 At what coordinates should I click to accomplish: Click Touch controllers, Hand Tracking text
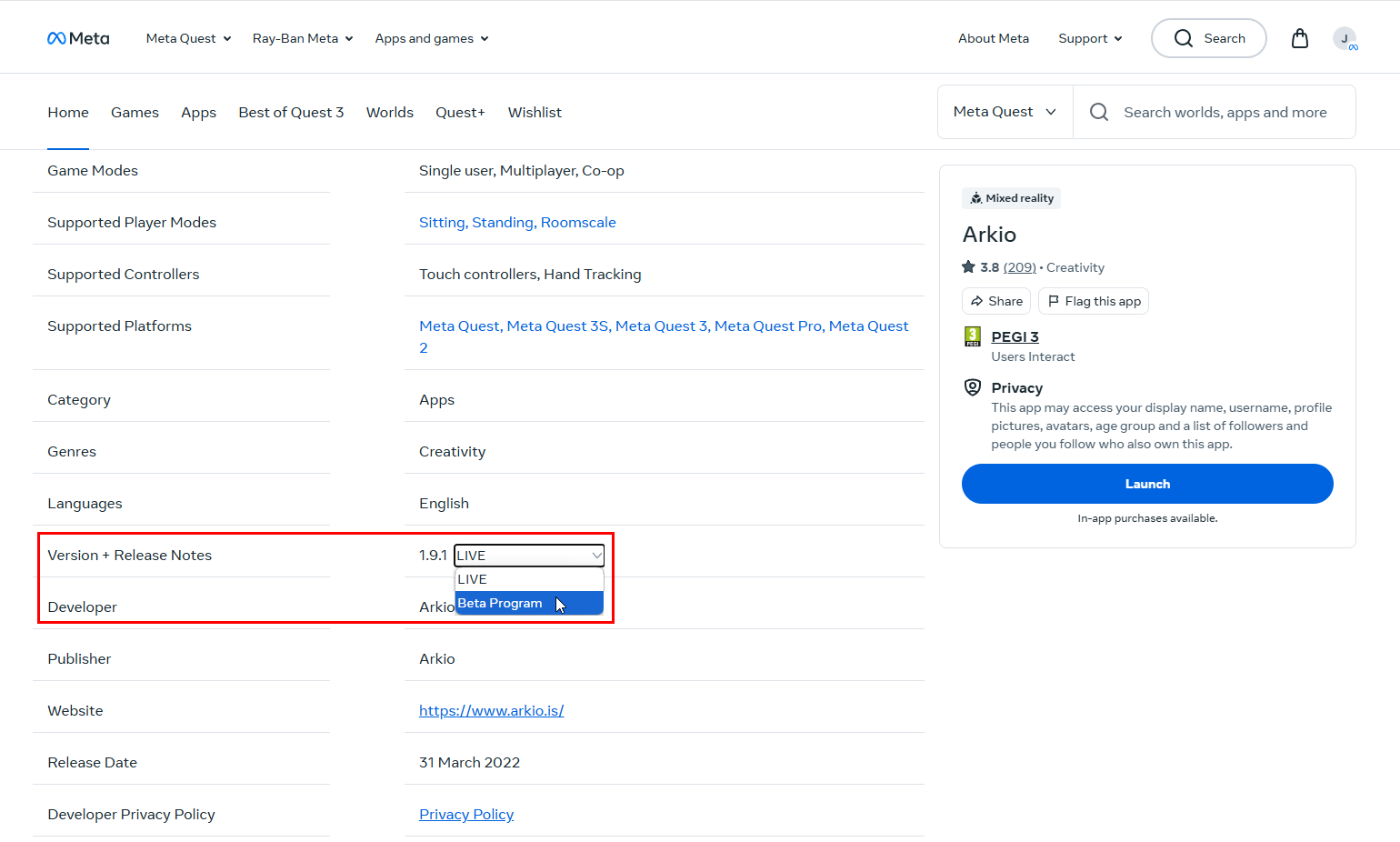530,274
